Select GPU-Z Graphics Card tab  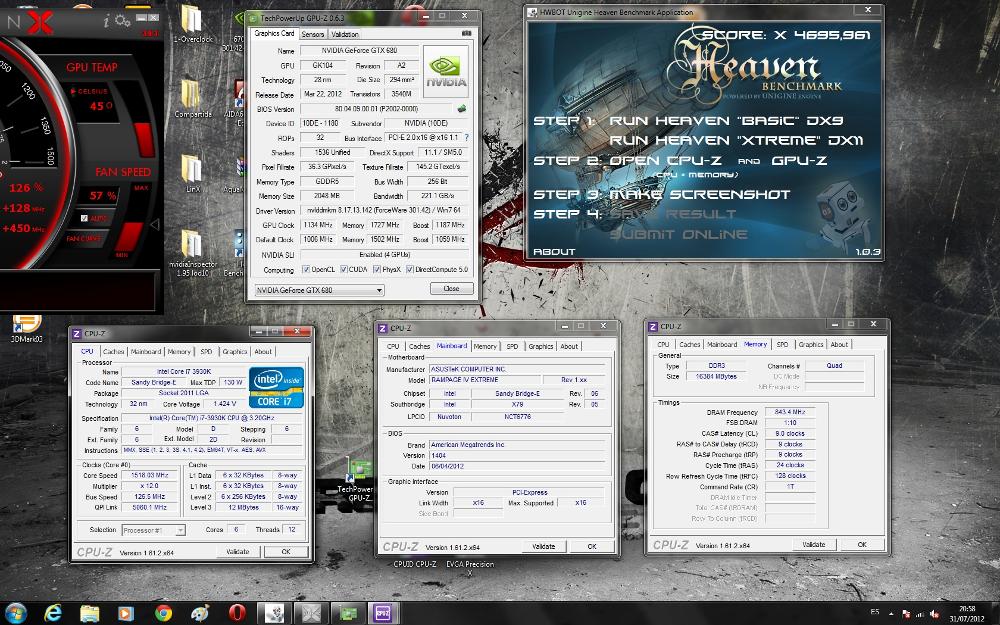click(274, 33)
